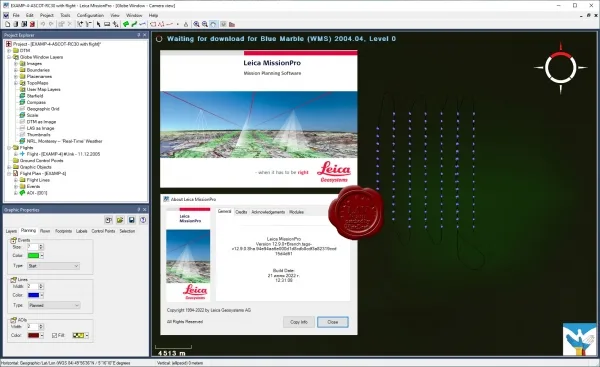Click the second green line tool icon

134,24
